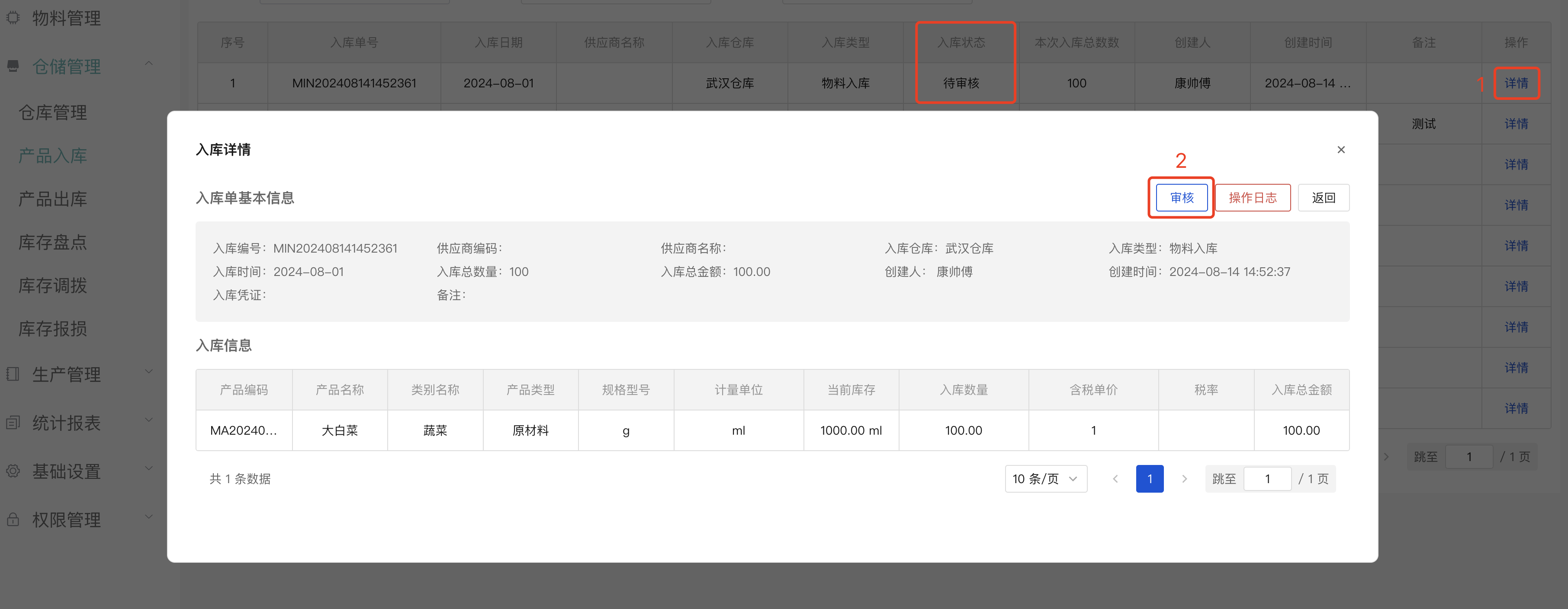Open the 10 条/页 page size dropdown
The width and height of the screenshot is (1568, 609).
pos(1045,479)
